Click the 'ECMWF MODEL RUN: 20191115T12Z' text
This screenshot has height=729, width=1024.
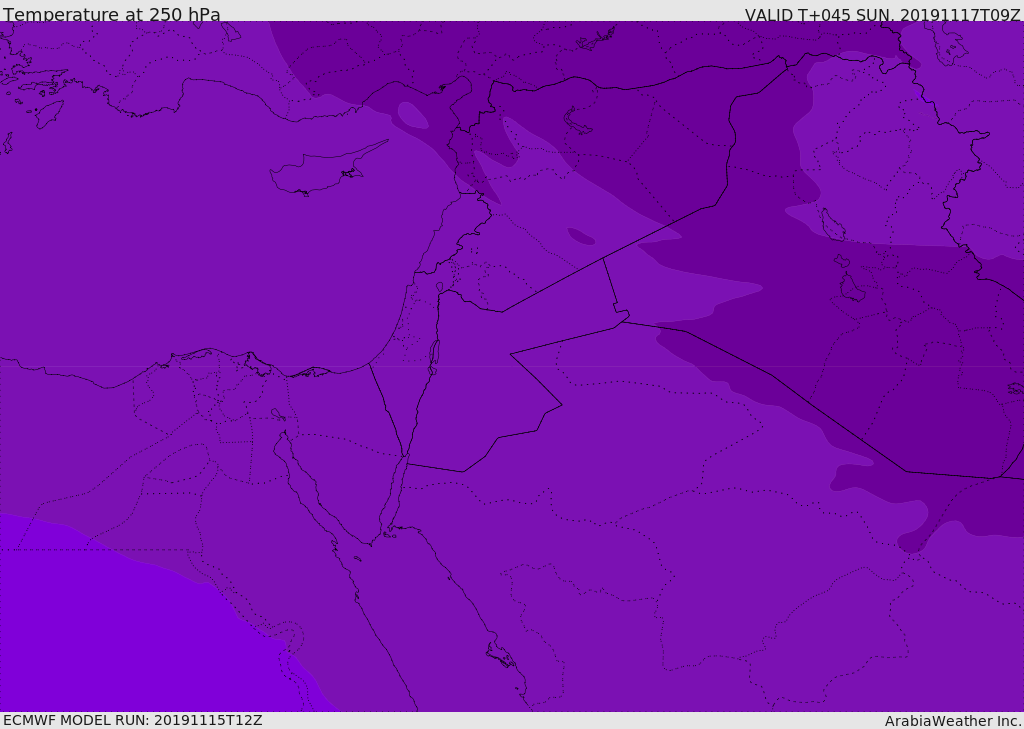[x=133, y=720]
